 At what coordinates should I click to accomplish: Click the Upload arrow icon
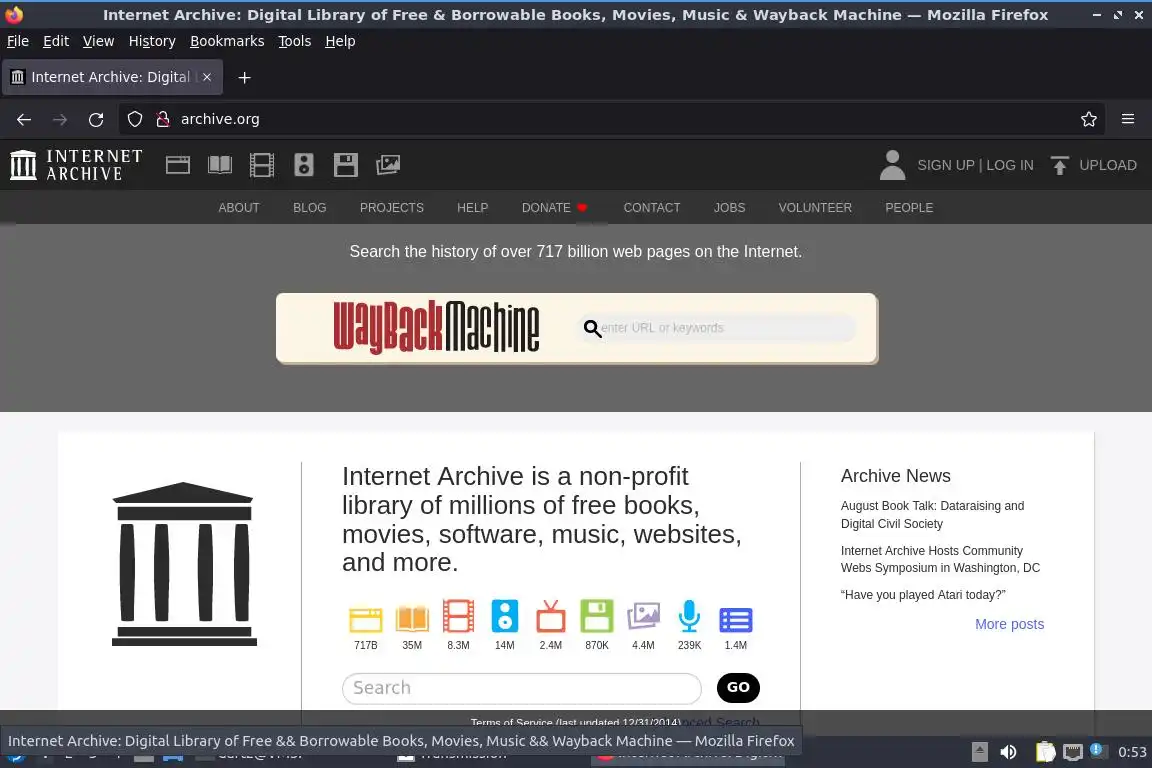pyautogui.click(x=1059, y=165)
